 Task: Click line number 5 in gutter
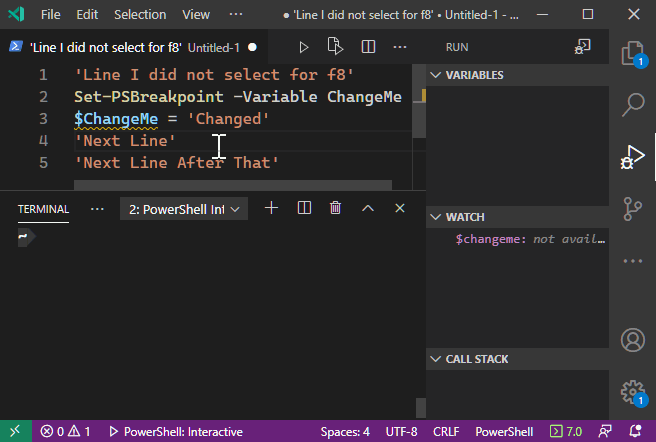pyautogui.click(x=43, y=162)
